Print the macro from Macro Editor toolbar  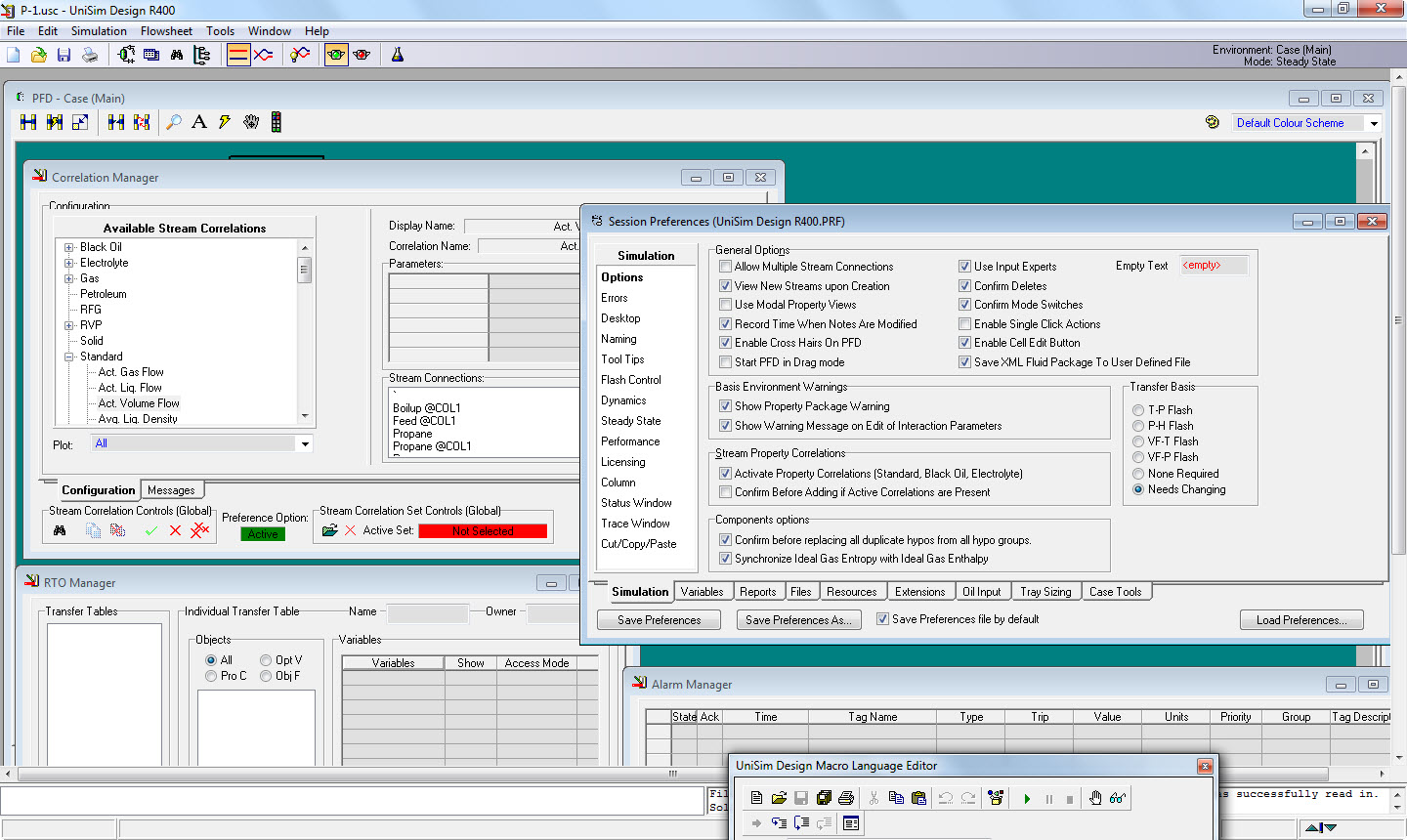click(846, 798)
